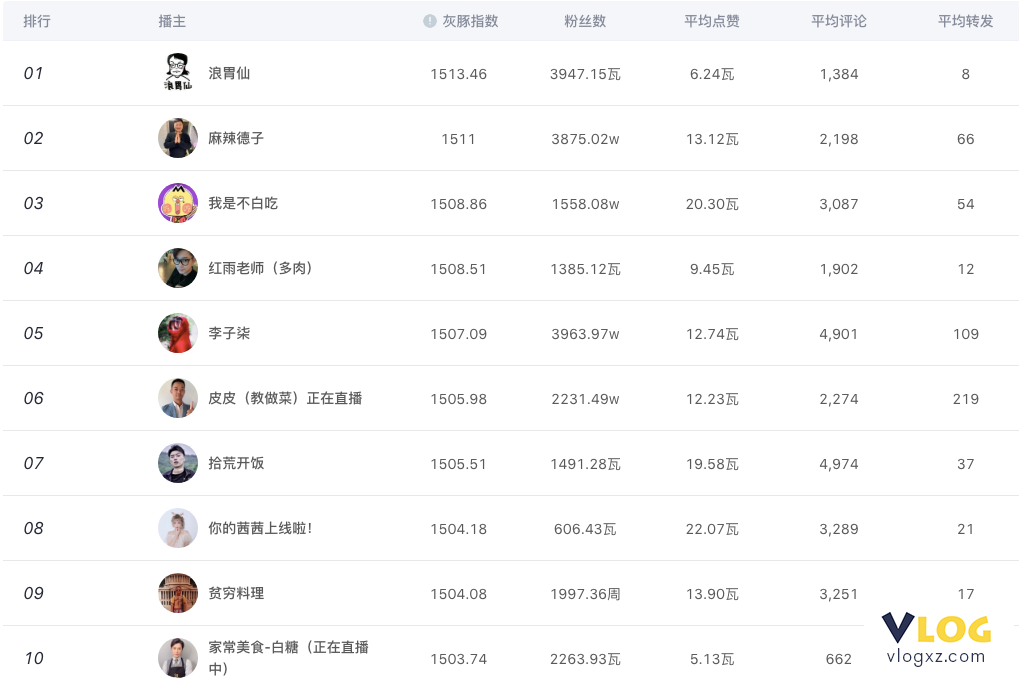The height and width of the screenshot is (683, 1019).
Task: Open 麻辣德子's avatar
Action: 177,138
